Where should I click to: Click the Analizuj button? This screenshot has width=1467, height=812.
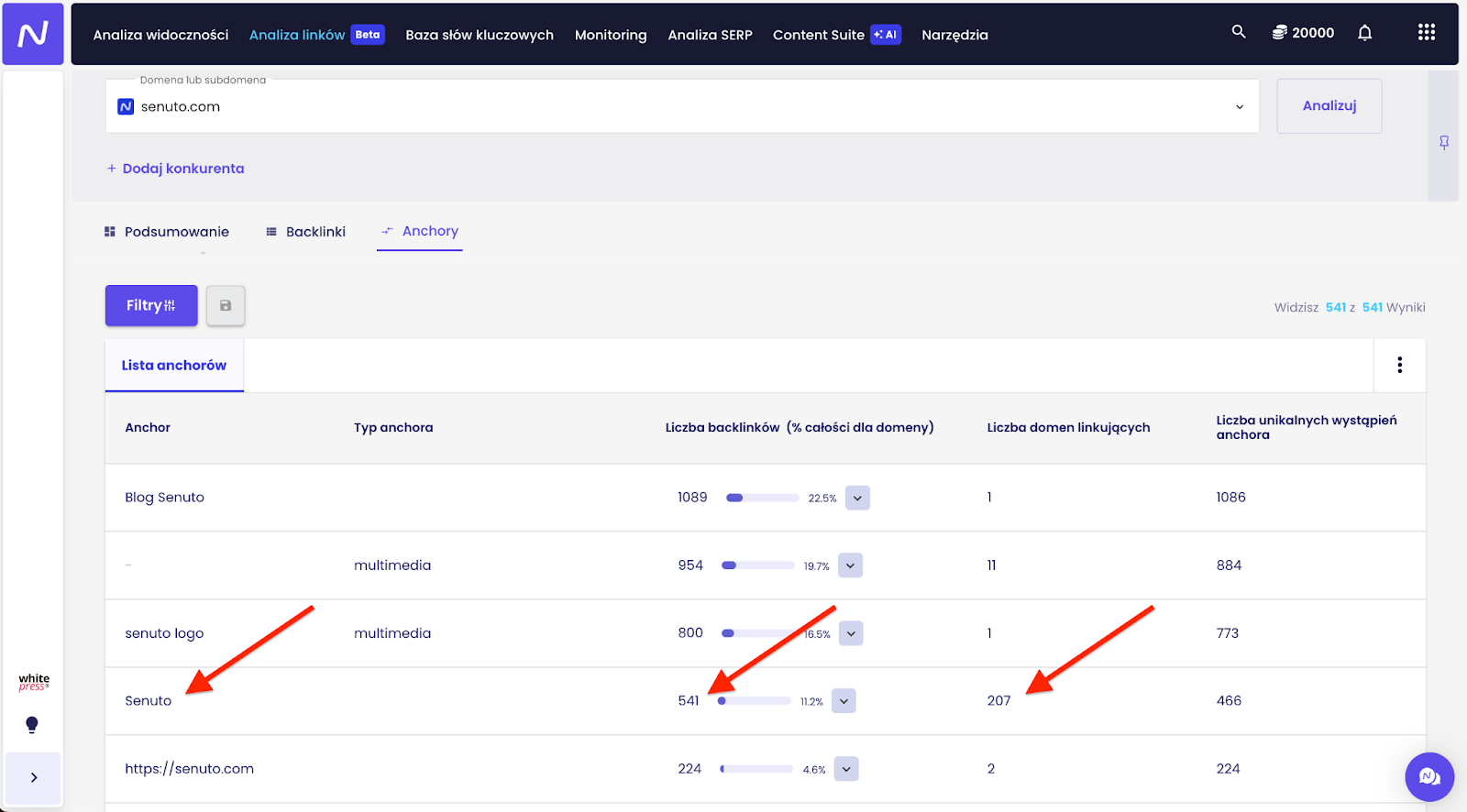tap(1329, 105)
